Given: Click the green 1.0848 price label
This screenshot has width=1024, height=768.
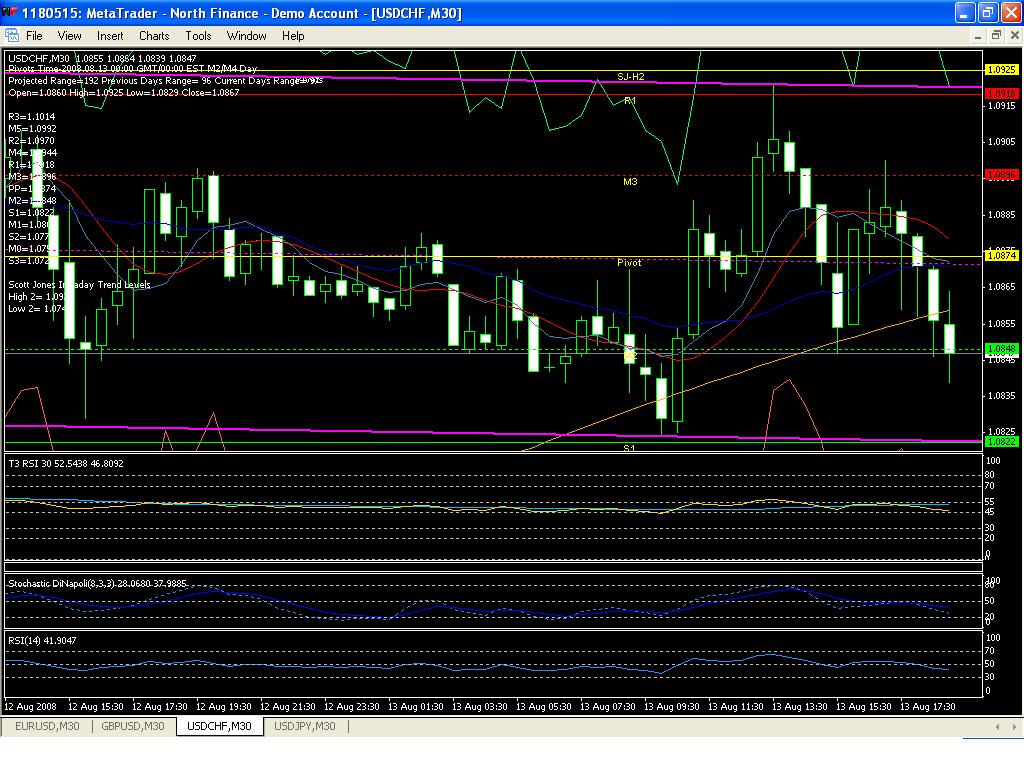Looking at the screenshot, I should (x=1001, y=349).
